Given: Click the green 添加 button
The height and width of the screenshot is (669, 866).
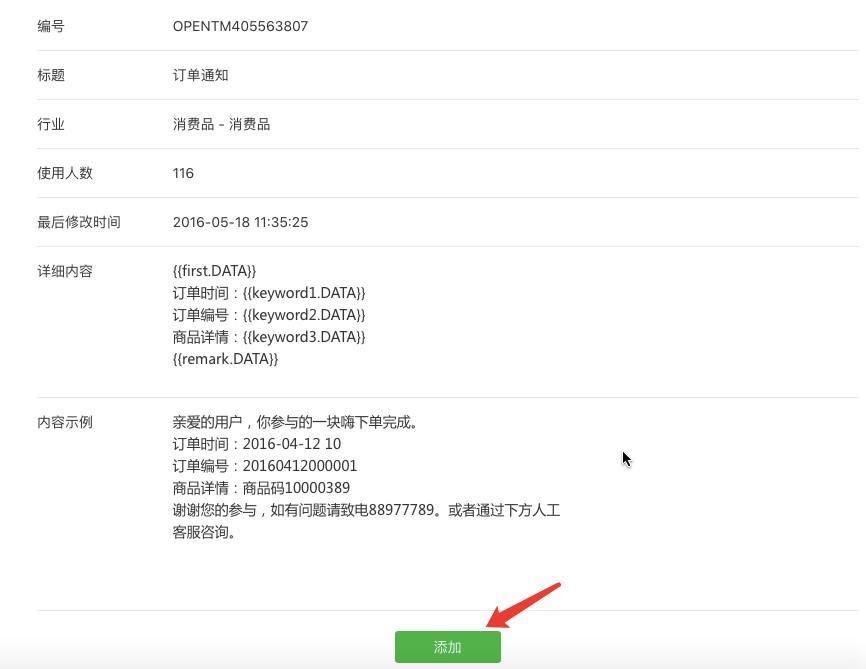Looking at the screenshot, I should pos(447,647).
